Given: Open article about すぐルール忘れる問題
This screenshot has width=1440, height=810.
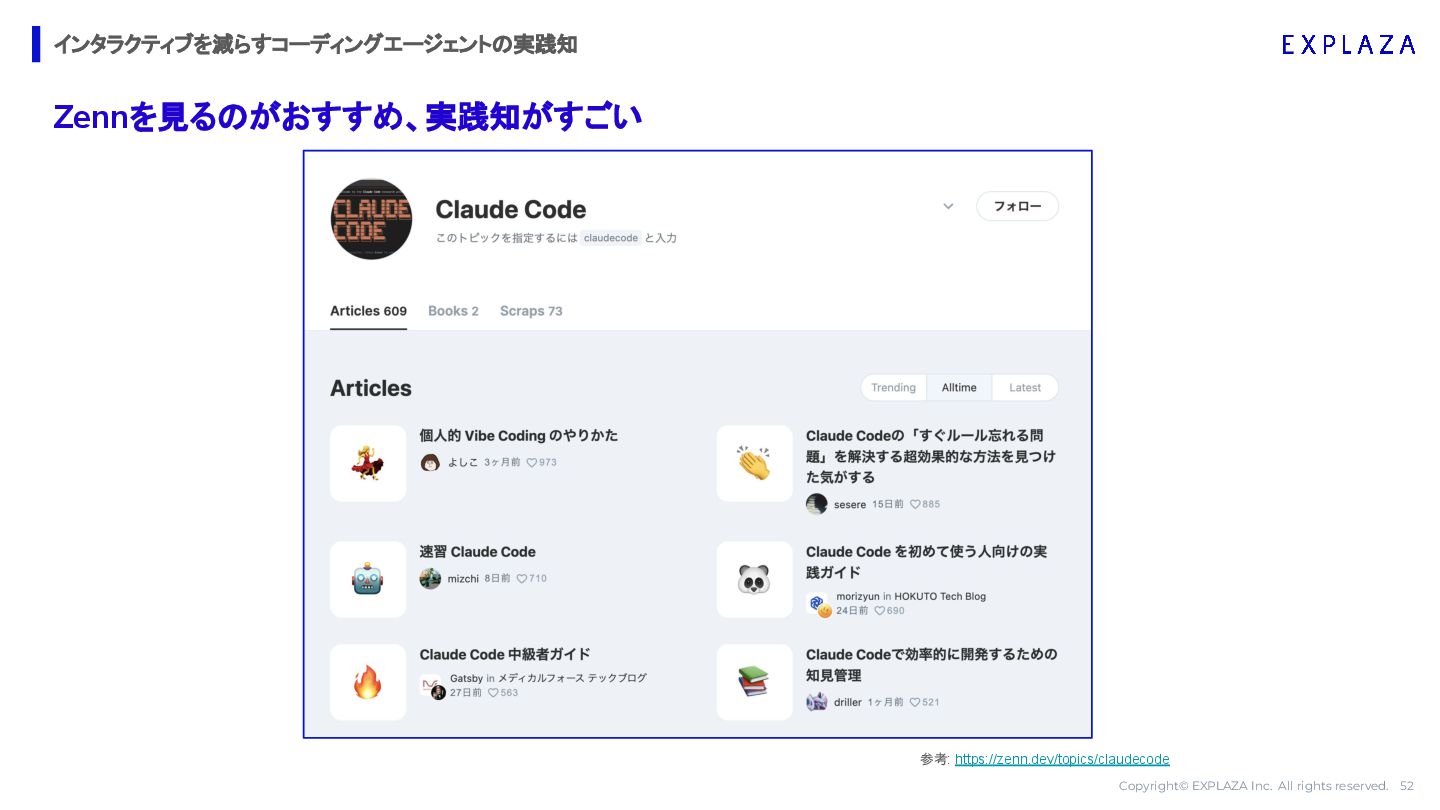Looking at the screenshot, I should click(930, 456).
